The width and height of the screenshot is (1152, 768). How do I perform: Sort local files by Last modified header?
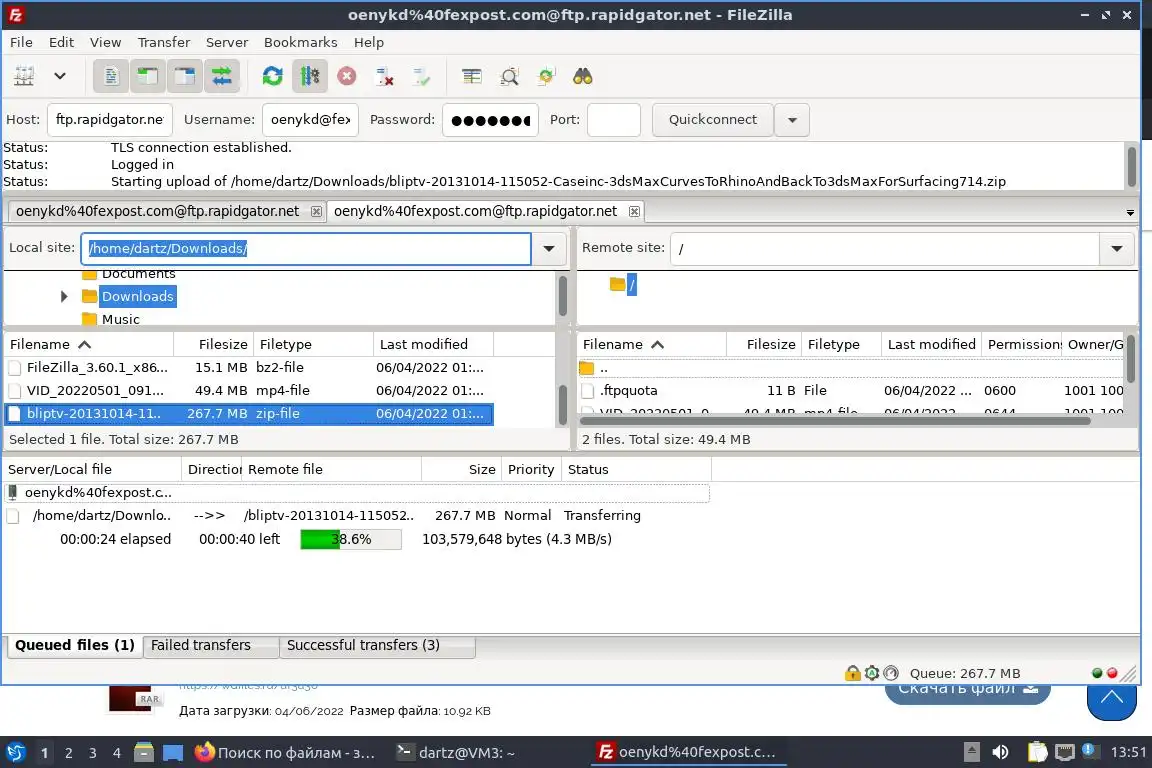pos(433,345)
